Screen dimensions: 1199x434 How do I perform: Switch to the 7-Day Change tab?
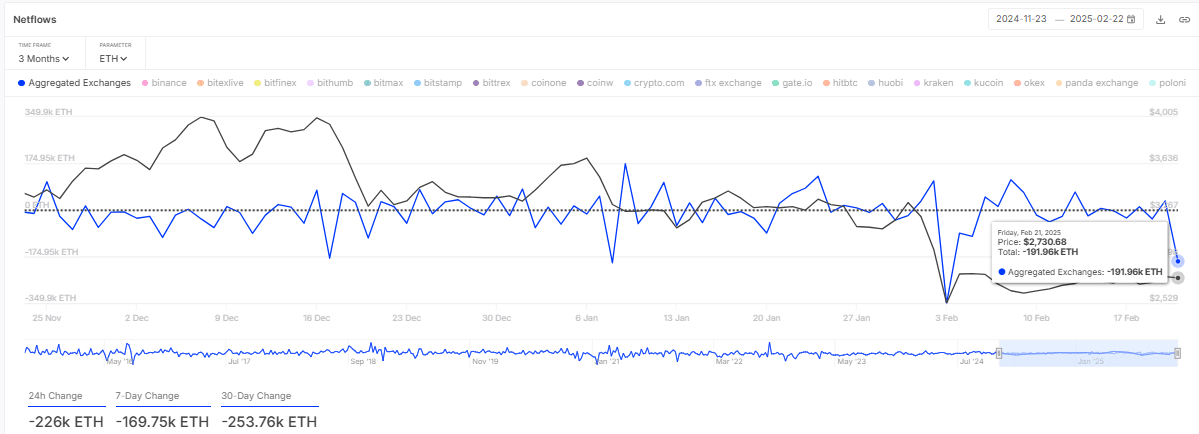pyautogui.click(x=147, y=396)
